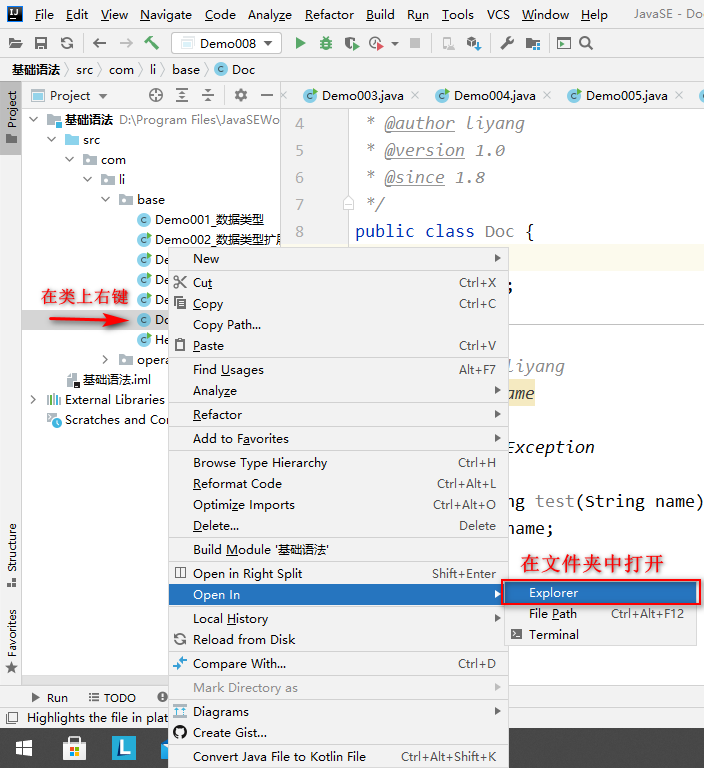Close the Demo005.java tab
Image resolution: width=704 pixels, height=768 pixels.
point(679,95)
